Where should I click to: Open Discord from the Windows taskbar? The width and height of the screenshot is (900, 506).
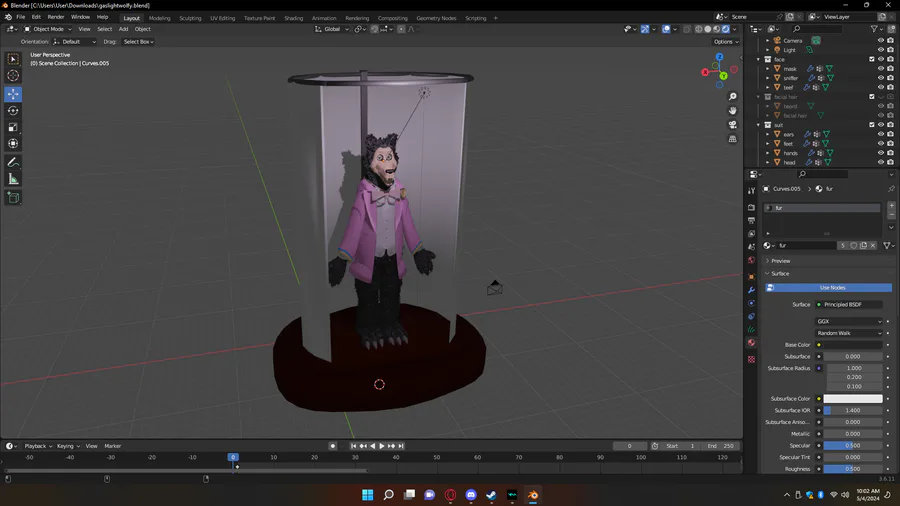point(471,495)
